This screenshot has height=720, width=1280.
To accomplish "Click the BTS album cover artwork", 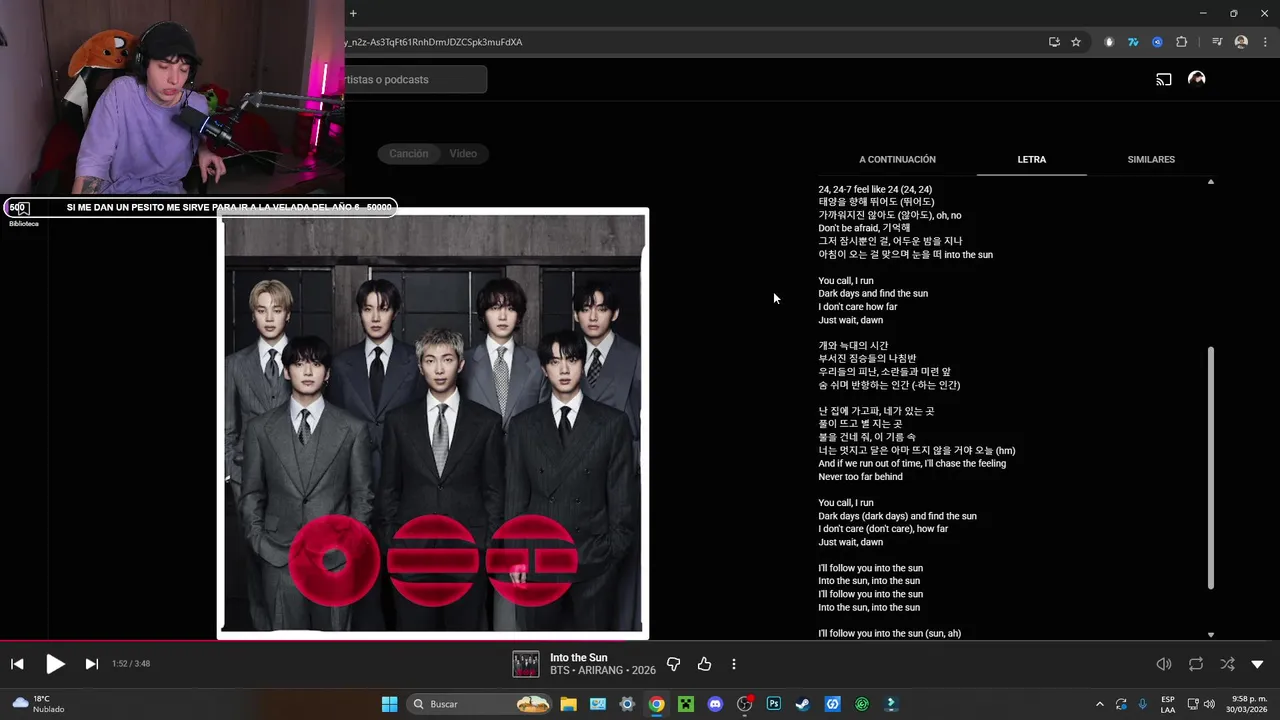I will (433, 423).
